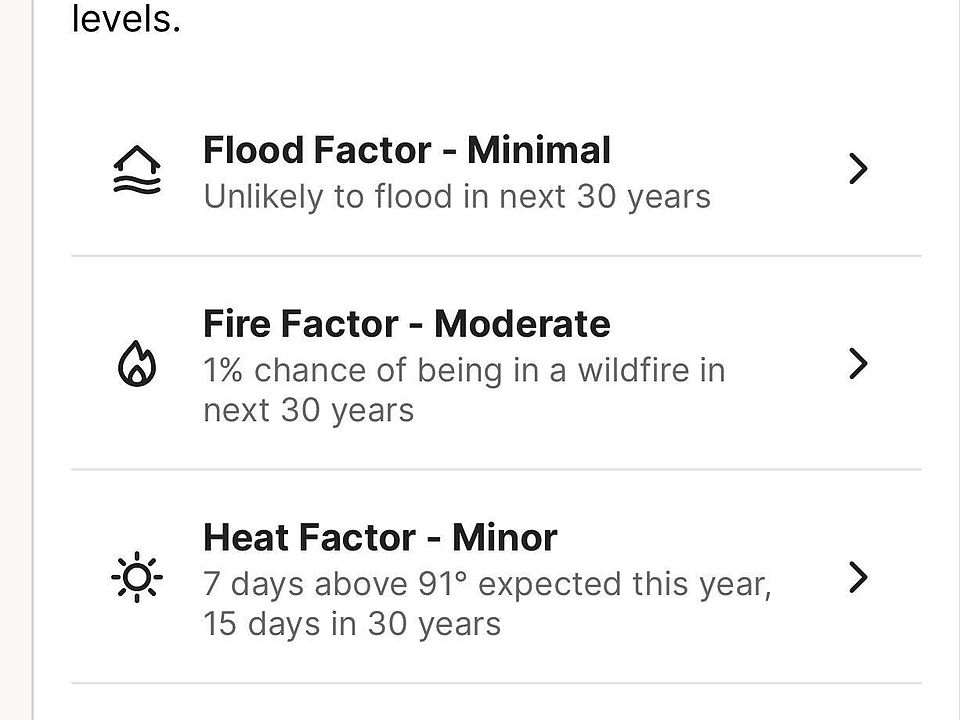Image resolution: width=960 pixels, height=720 pixels.
Task: Click the divider between Flood and Fire rows
Action: coord(496,256)
